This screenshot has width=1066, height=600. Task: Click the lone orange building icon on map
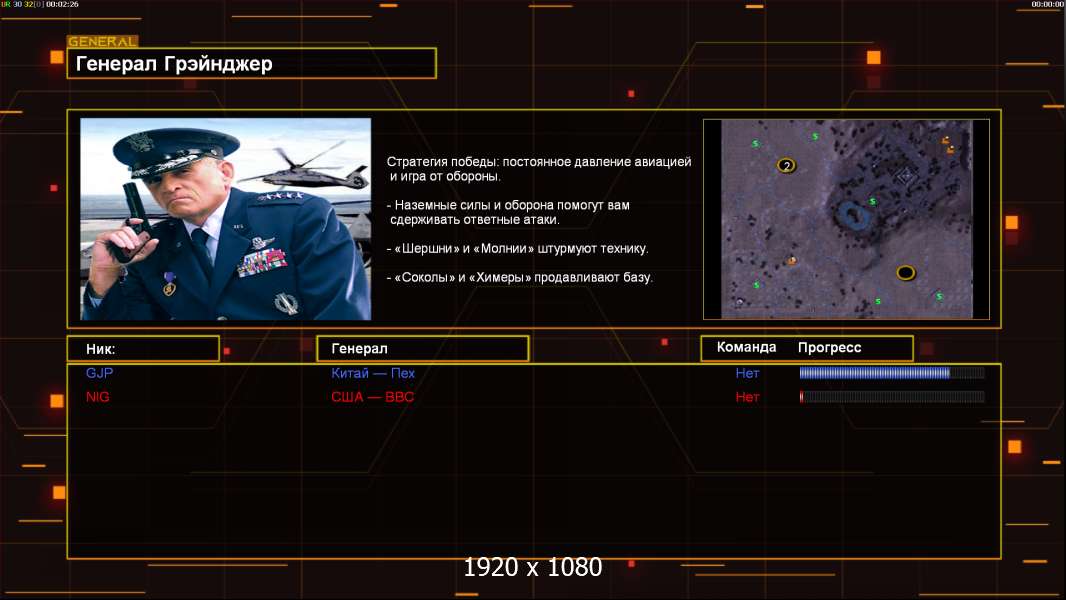(x=792, y=261)
